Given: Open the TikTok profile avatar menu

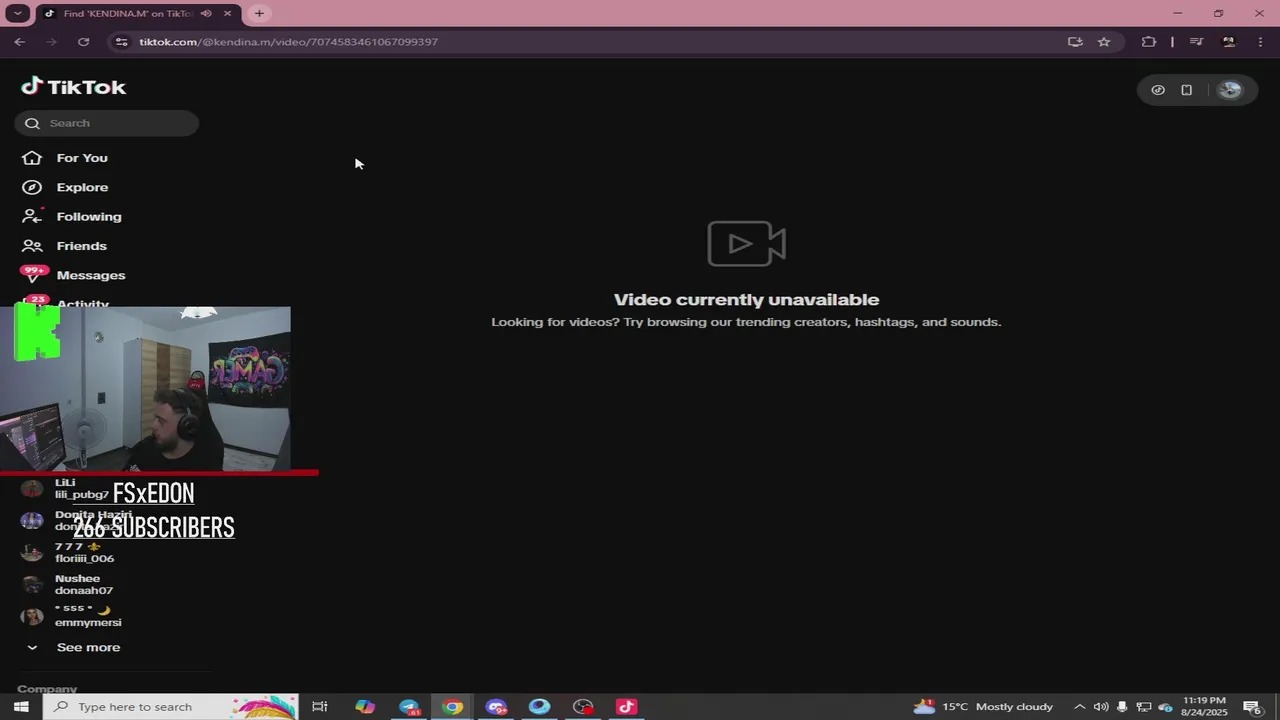Looking at the screenshot, I should pyautogui.click(x=1230, y=90).
